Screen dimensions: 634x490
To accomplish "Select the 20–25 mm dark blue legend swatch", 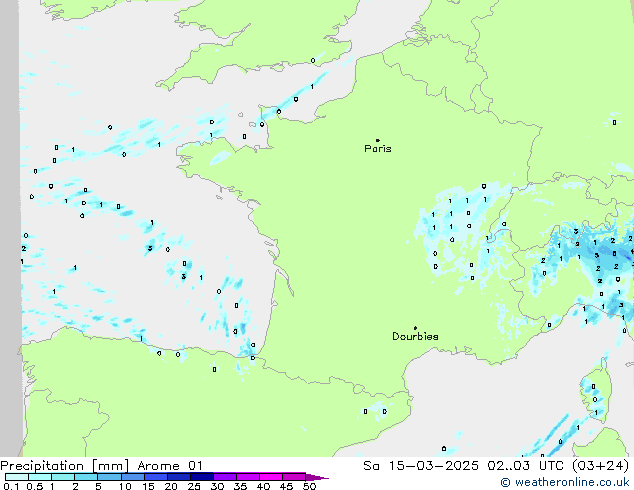I will [178, 477].
